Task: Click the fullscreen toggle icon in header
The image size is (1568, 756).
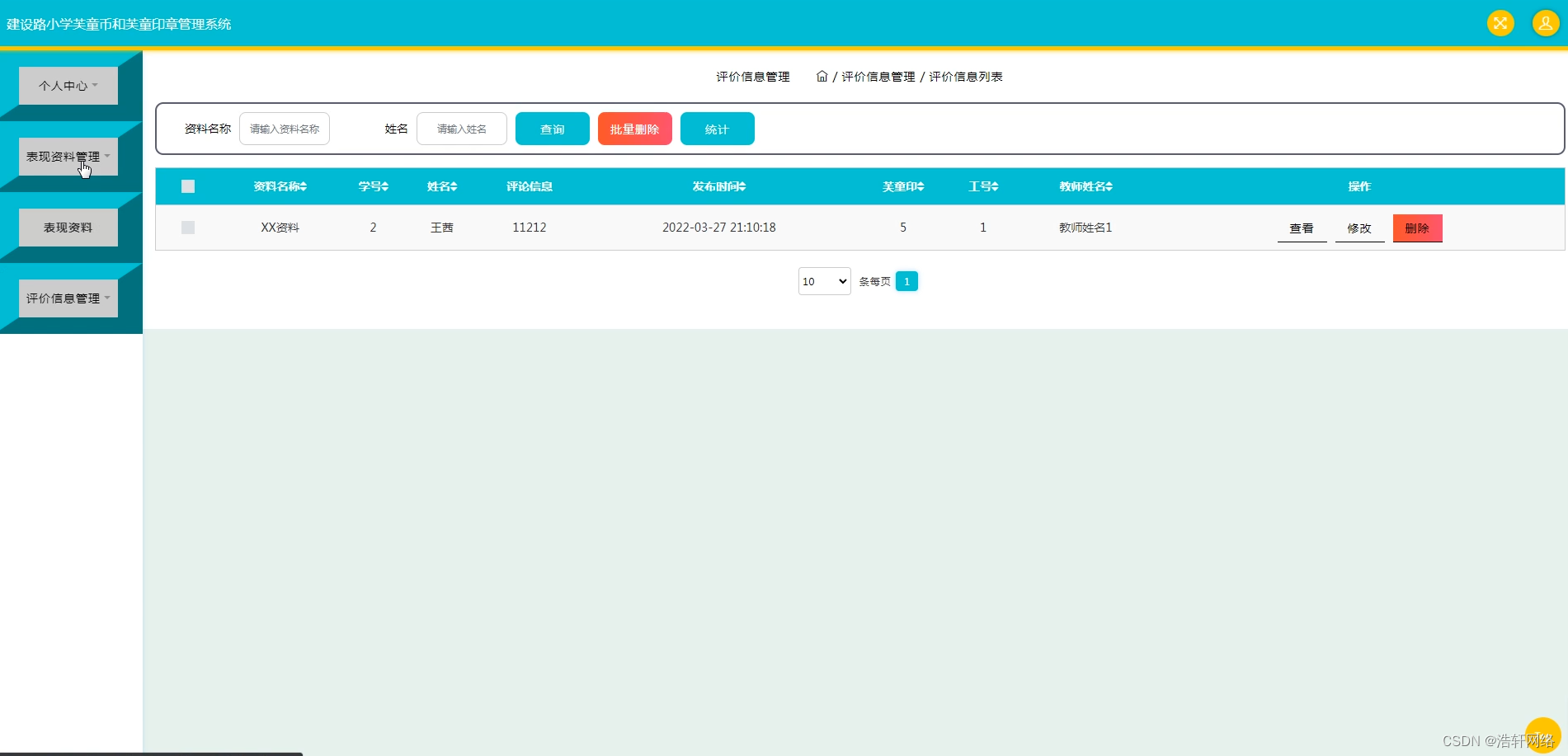Action: (x=1500, y=23)
